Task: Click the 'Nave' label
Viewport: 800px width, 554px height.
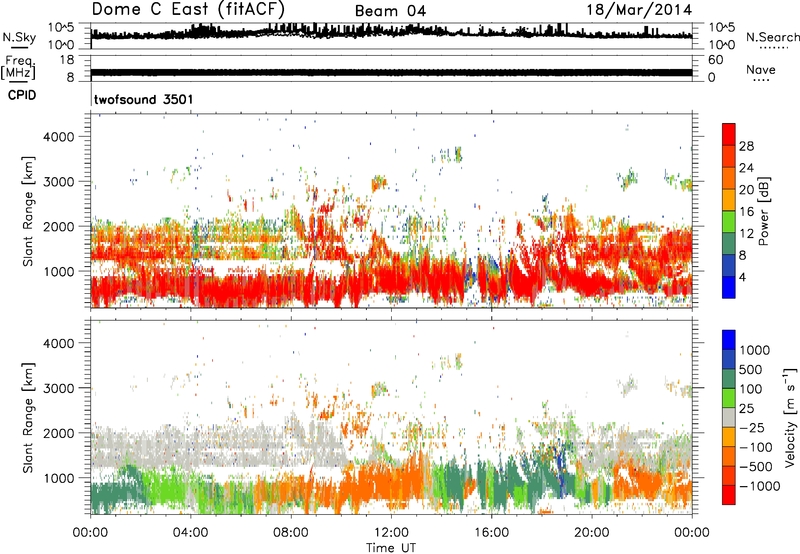Action: tap(761, 69)
